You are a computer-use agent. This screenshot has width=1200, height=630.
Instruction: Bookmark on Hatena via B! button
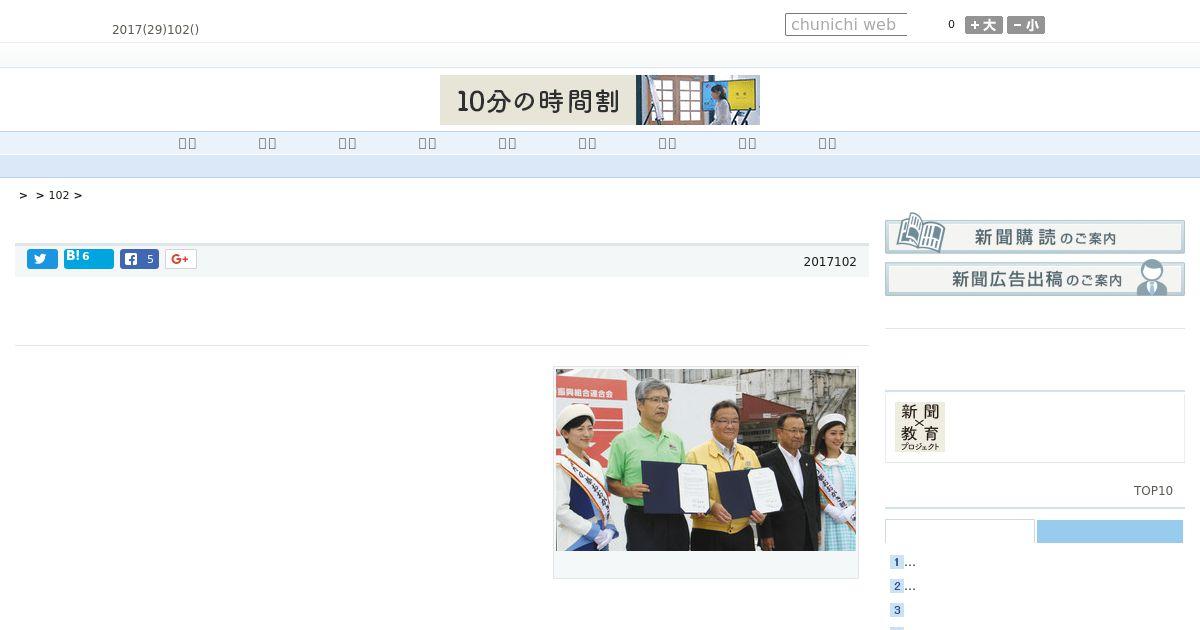coord(89,259)
